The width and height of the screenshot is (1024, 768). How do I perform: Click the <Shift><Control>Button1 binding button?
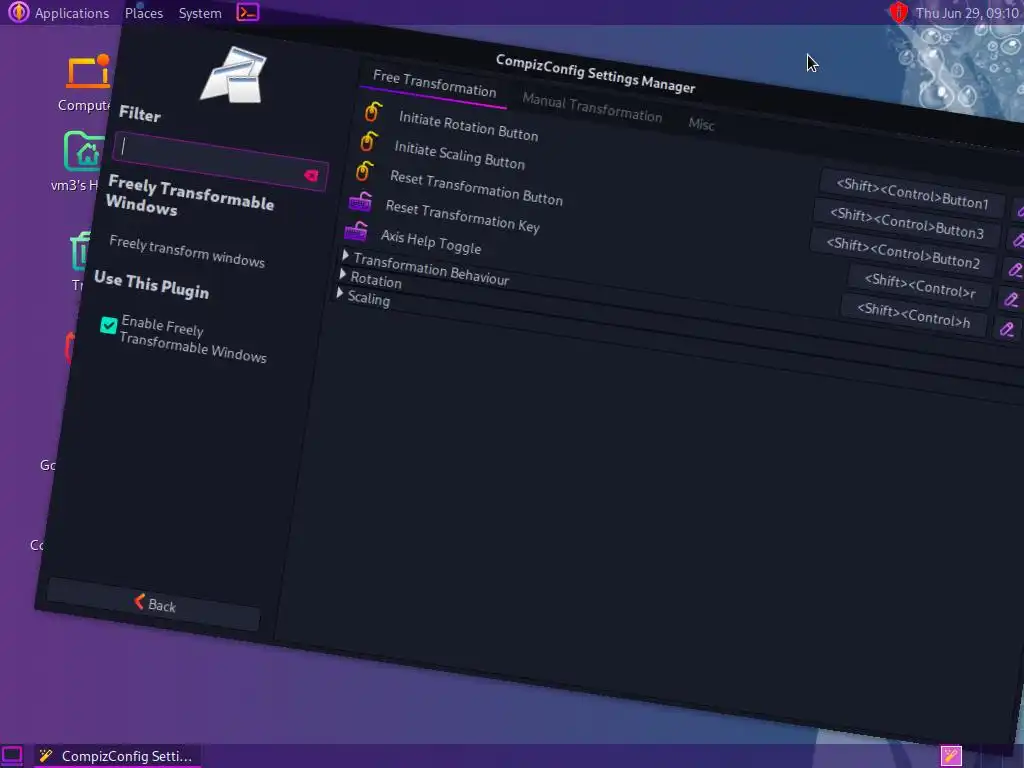912,193
